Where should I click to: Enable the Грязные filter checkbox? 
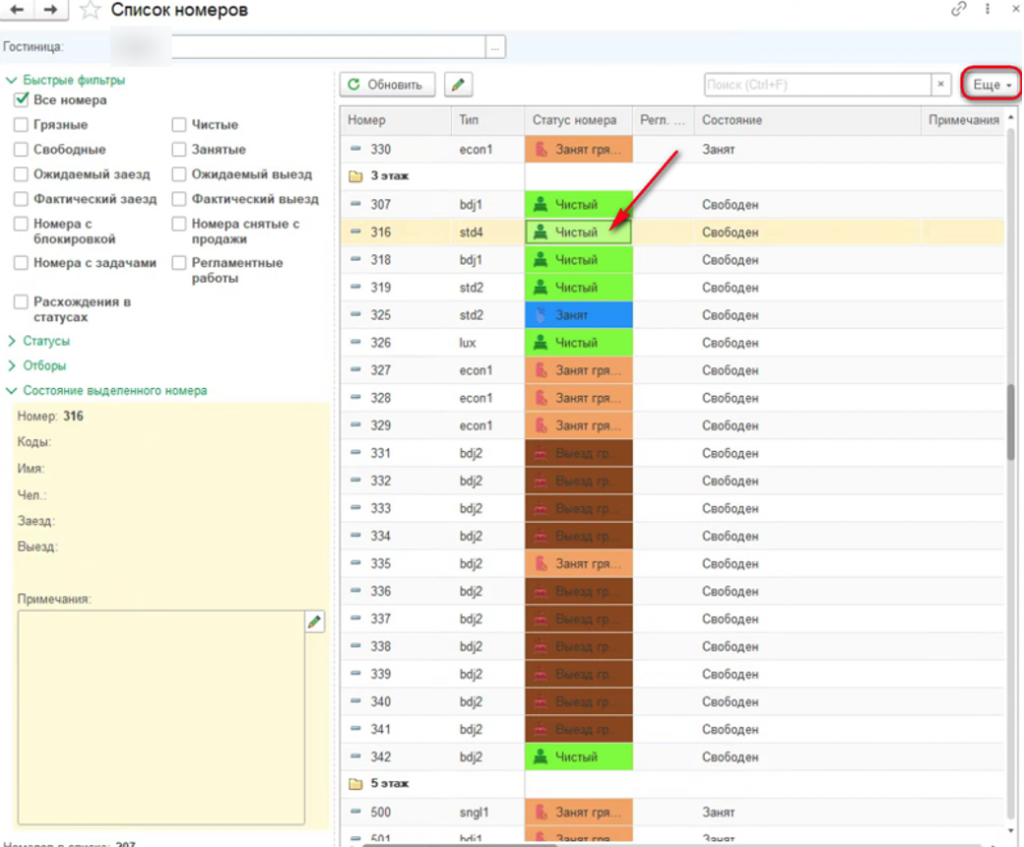tap(22, 125)
